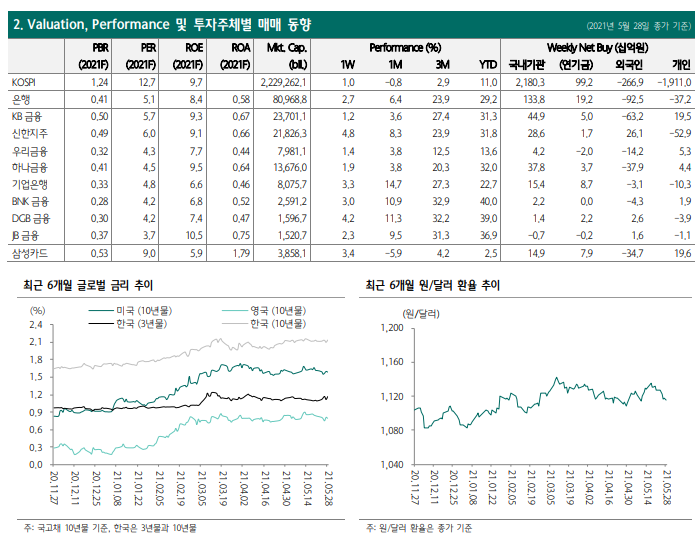This screenshot has width=699, height=539.
Task: Click the Performance (%) header
Action: click(405, 48)
